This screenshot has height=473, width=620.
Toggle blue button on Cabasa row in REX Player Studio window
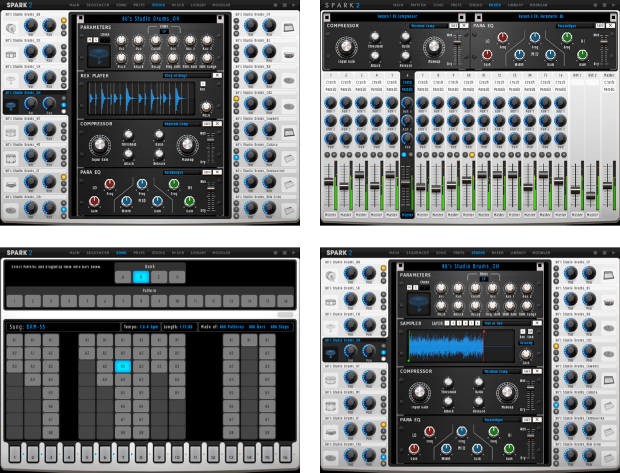[x=236, y=157]
